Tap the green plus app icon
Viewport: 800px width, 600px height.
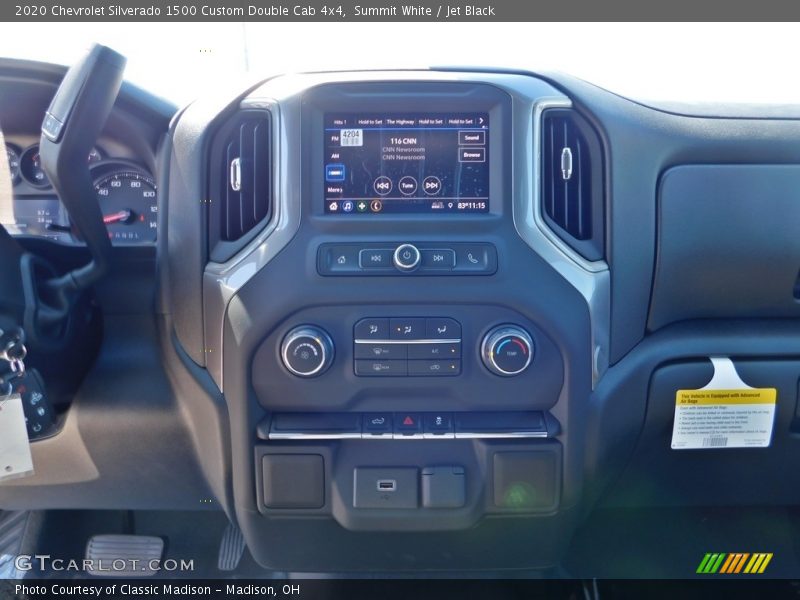coord(362,206)
